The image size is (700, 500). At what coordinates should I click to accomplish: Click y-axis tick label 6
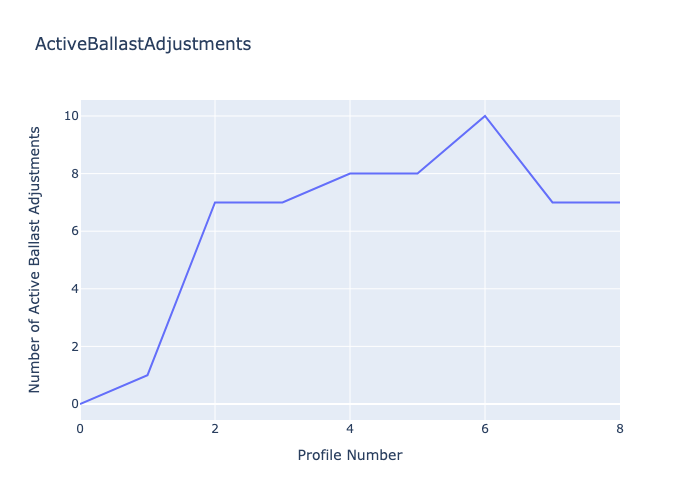[x=75, y=231]
